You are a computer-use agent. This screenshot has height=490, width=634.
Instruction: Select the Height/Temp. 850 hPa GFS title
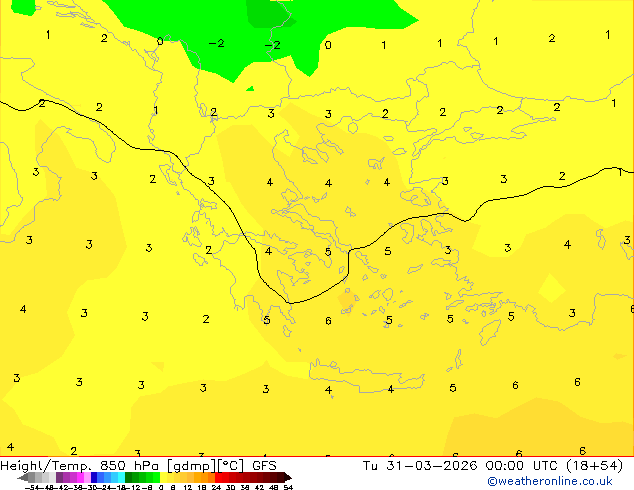click(x=138, y=466)
